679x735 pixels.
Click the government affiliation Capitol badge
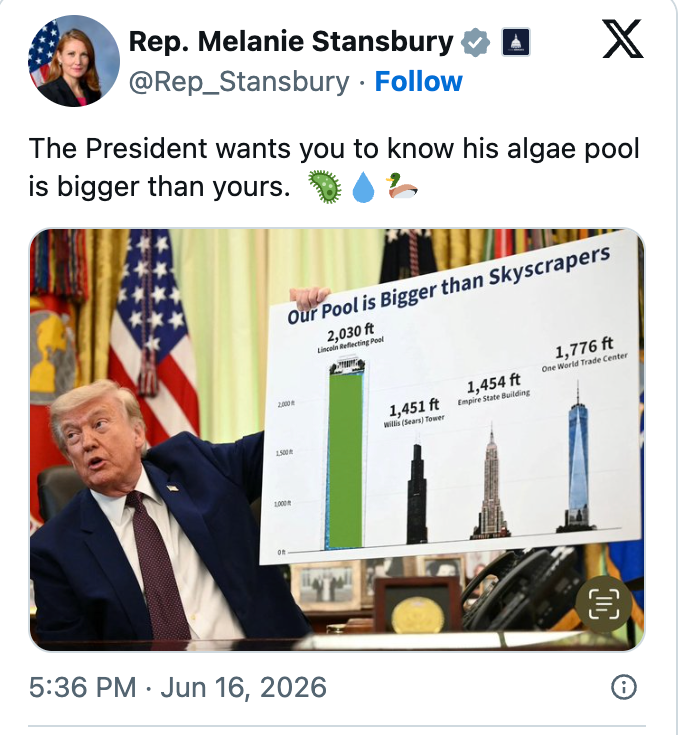pyautogui.click(x=515, y=42)
